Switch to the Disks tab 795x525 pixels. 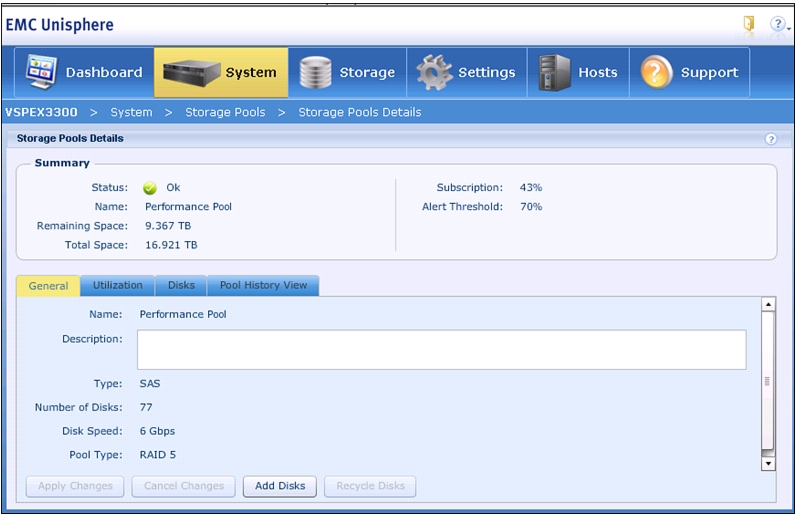181,286
